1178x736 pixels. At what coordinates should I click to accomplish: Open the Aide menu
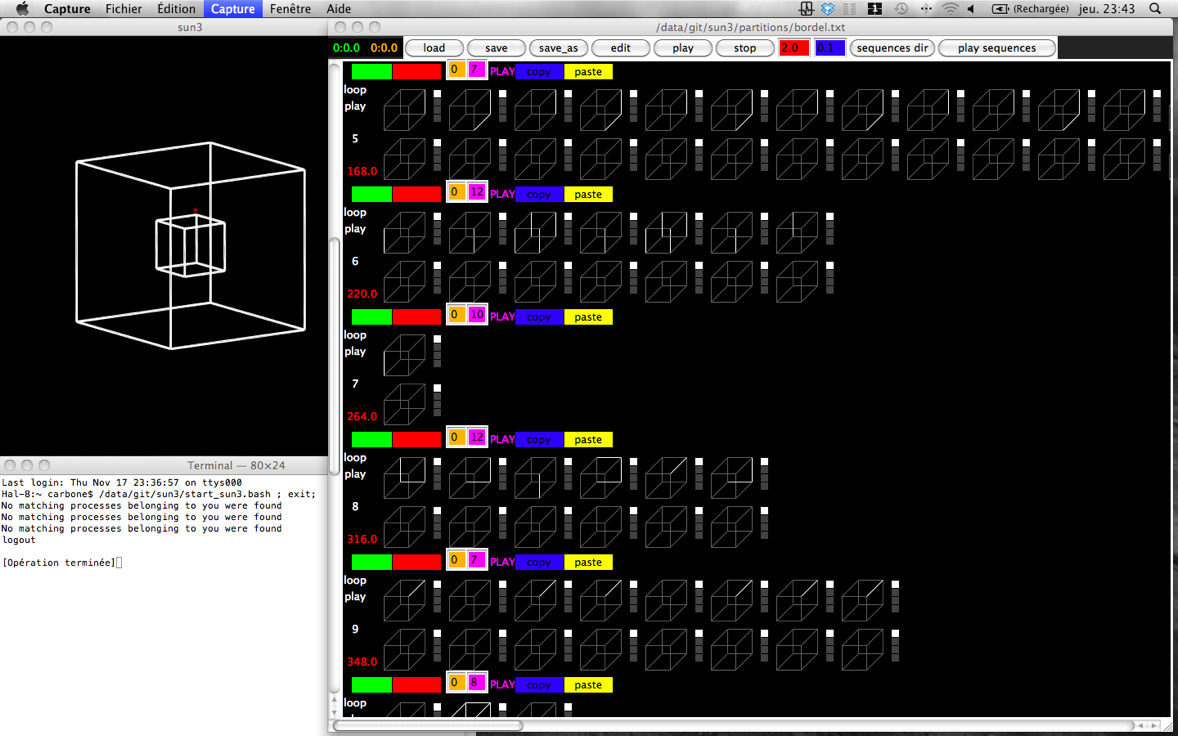pos(339,9)
